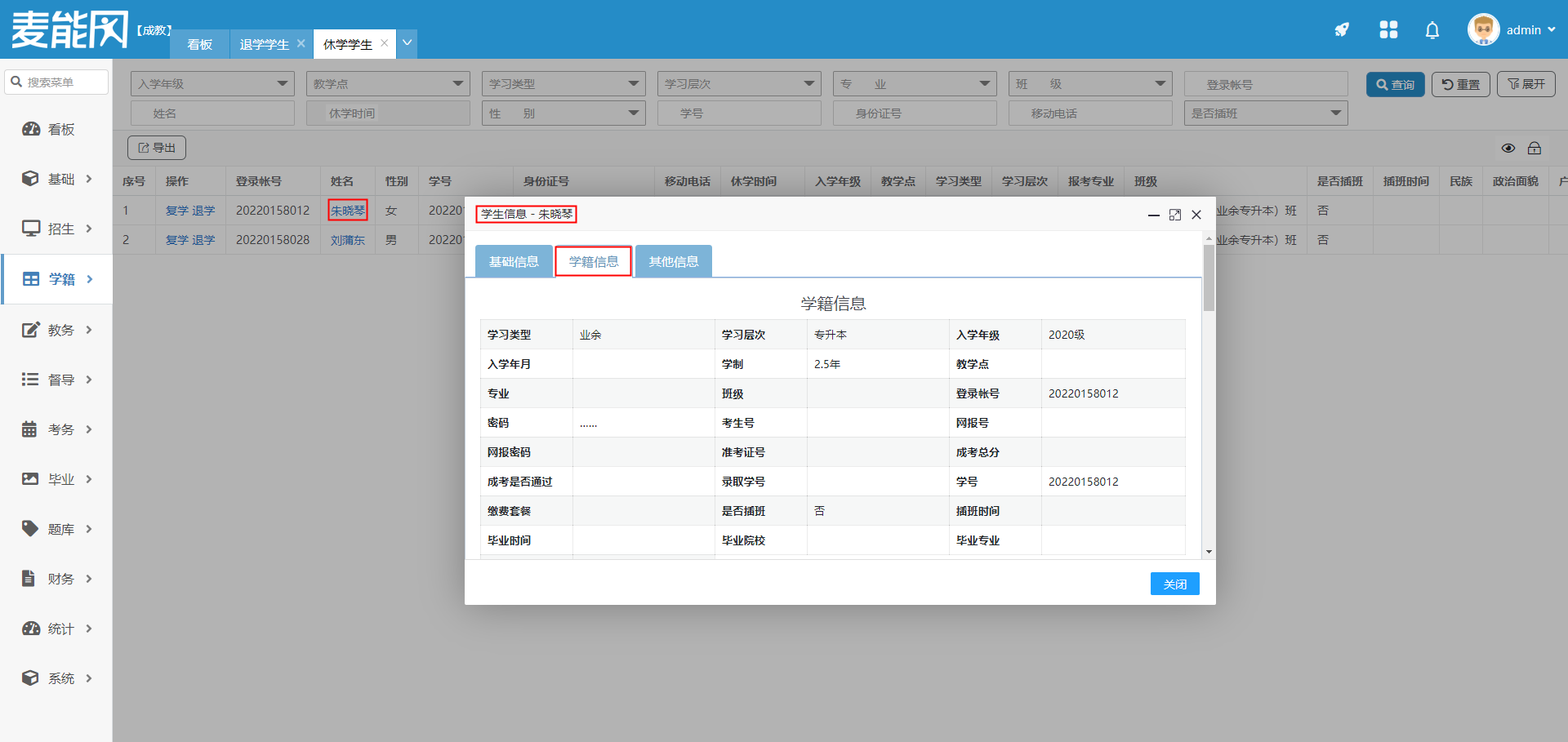Open the 是否插班 filter dropdown
Image resolution: width=1568 pixels, height=742 pixels.
pos(1265,113)
